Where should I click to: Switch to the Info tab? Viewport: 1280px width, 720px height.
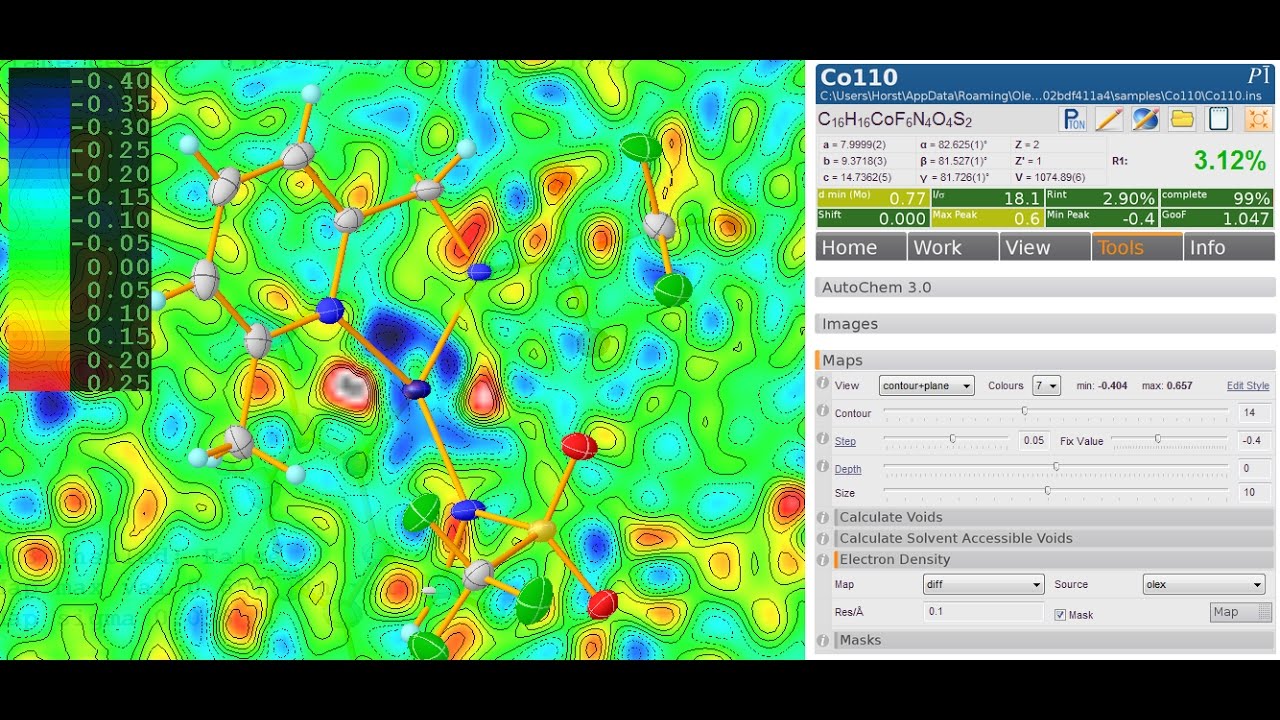(1229, 247)
